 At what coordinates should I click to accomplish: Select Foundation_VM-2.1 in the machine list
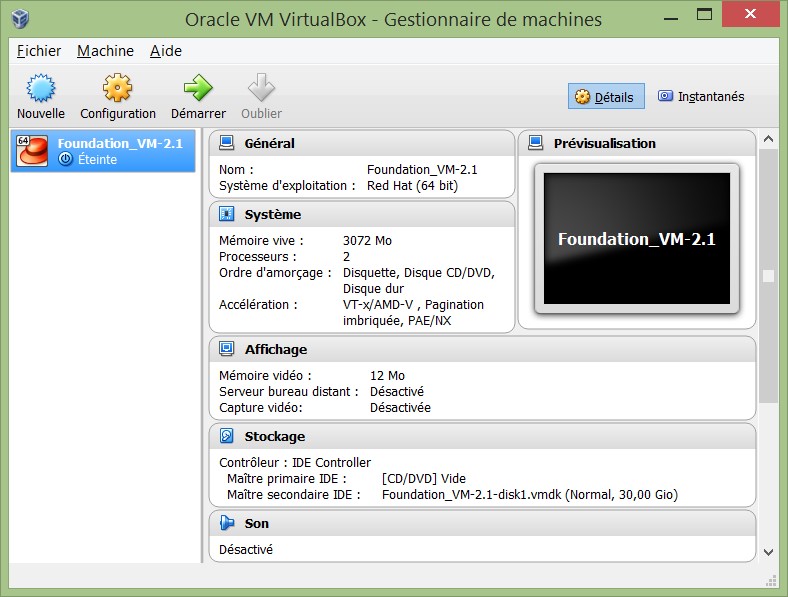click(103, 151)
